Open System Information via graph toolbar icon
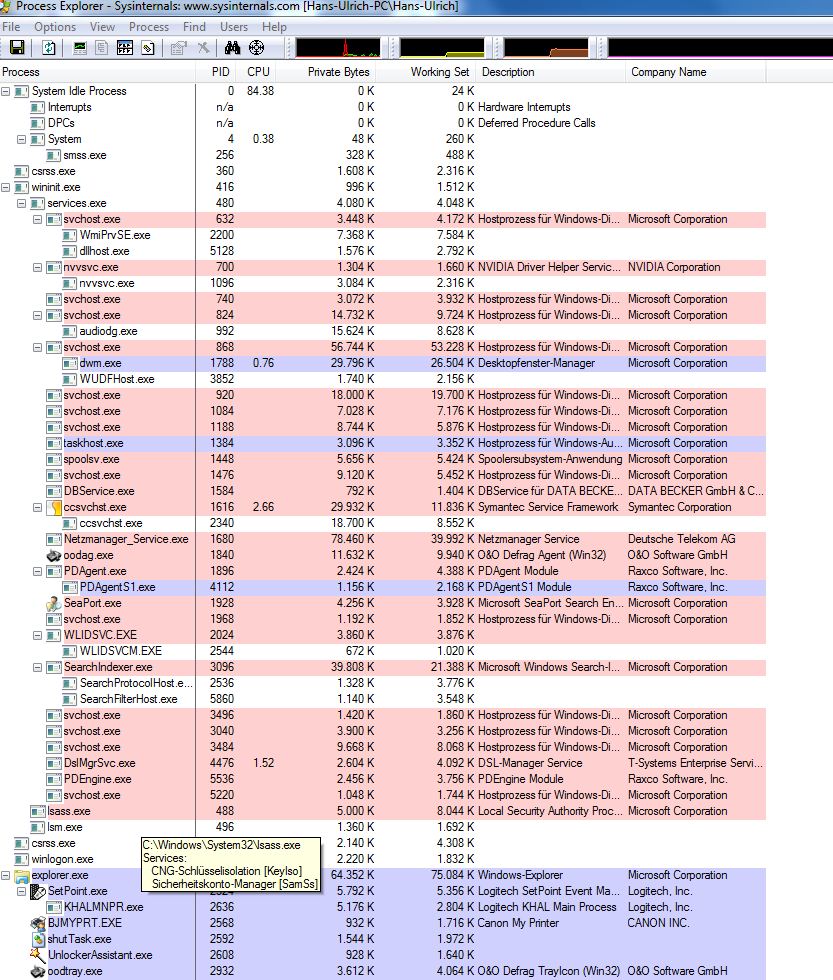833x980 pixels. pyautogui.click(x=80, y=48)
